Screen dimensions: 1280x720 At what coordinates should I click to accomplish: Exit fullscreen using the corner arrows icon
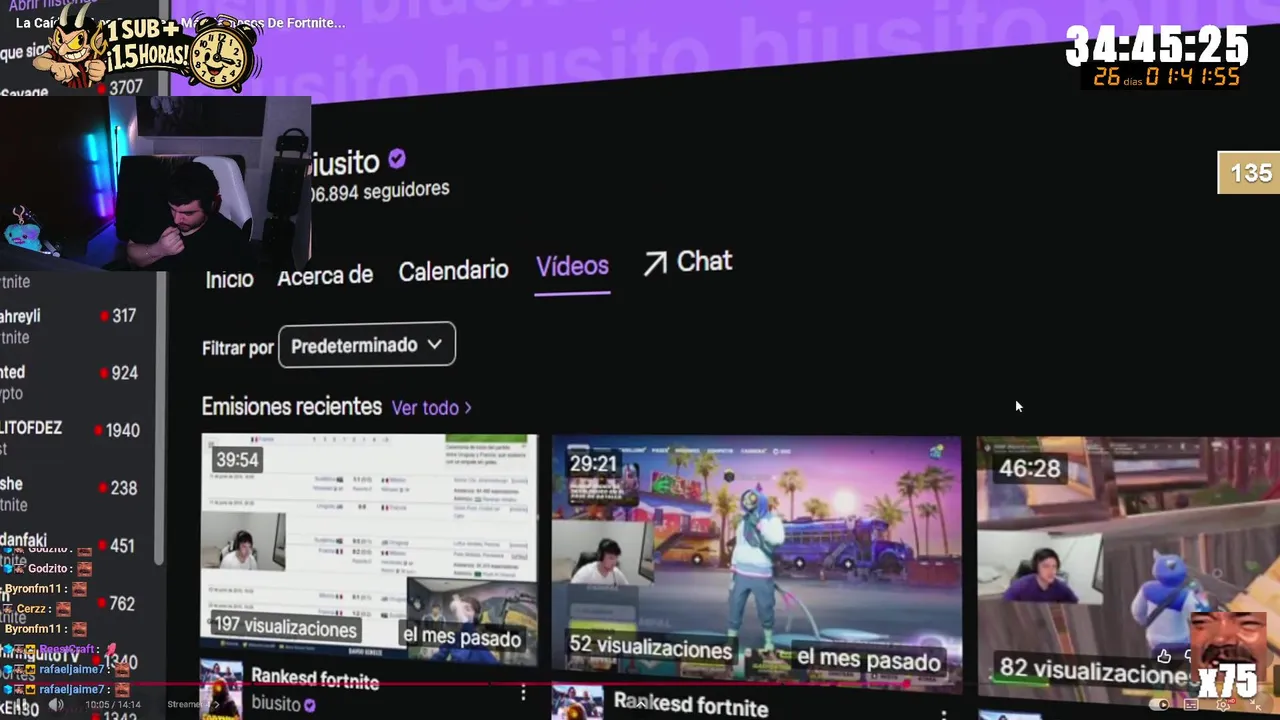pyautogui.click(x=1256, y=705)
